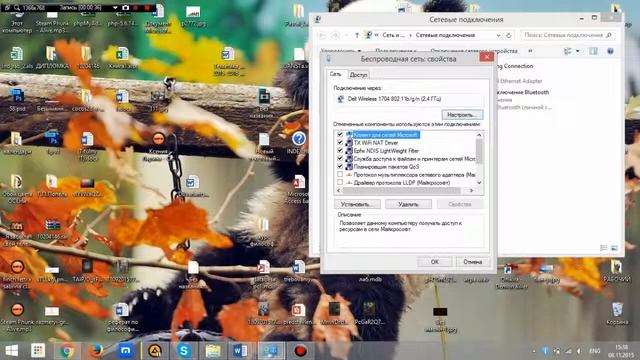The width and height of the screenshot is (640, 360).
Task: Show hidden tray icons arrow
Action: (x=534, y=351)
